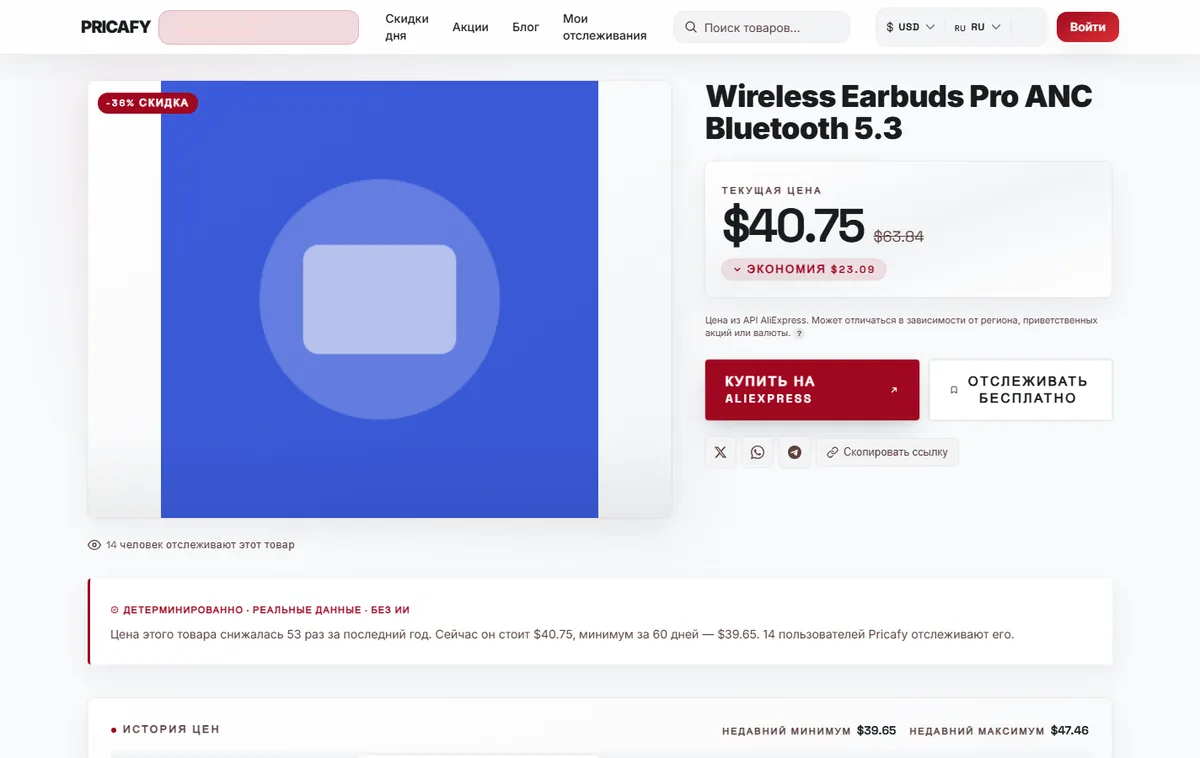1200x758 pixels.
Task: Click the blue product image thumbnail
Action: coord(380,299)
